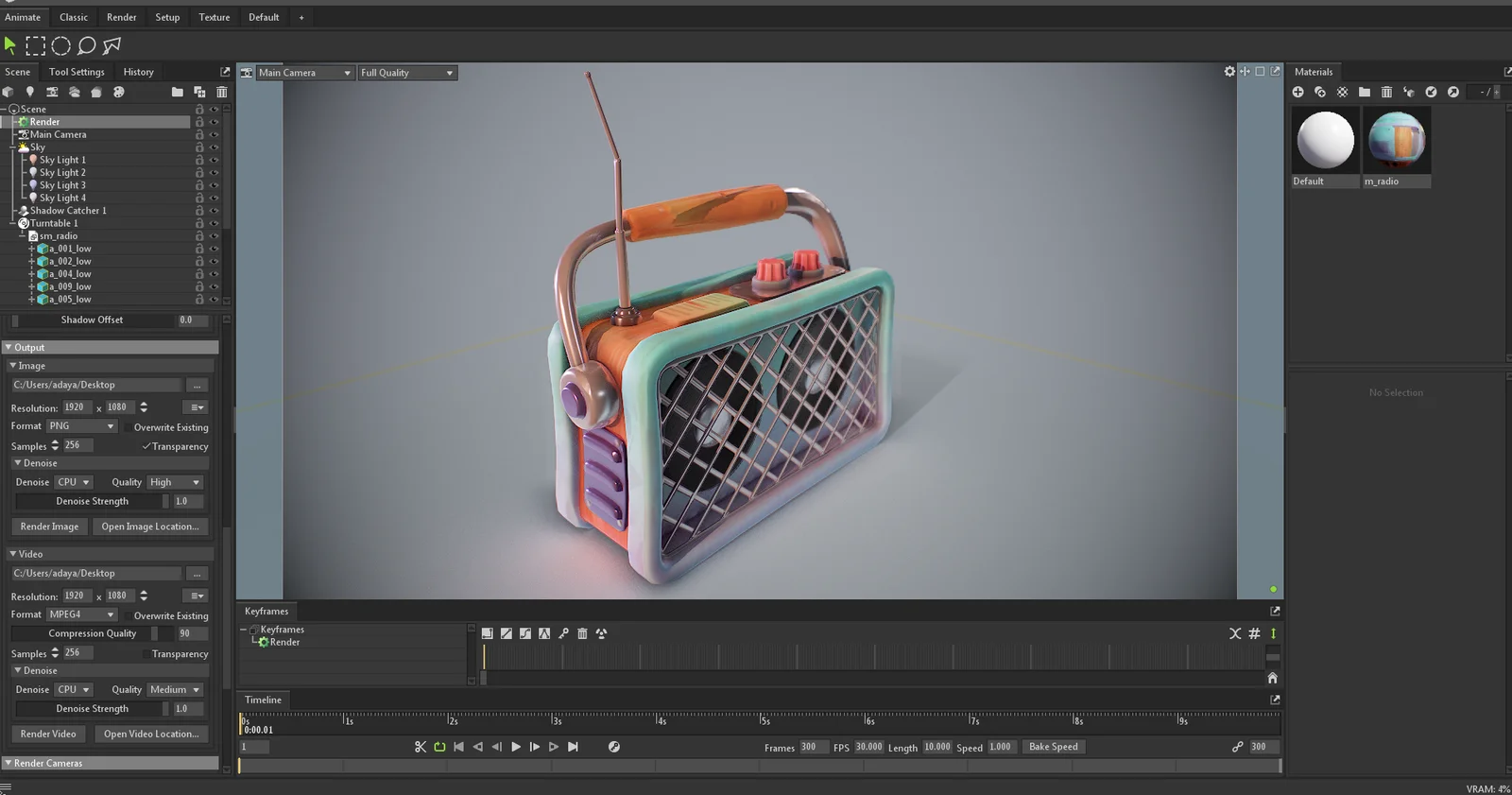This screenshot has height=795, width=1512.
Task: Click the new camera icon in Scene toolbar
Action: pos(52,92)
